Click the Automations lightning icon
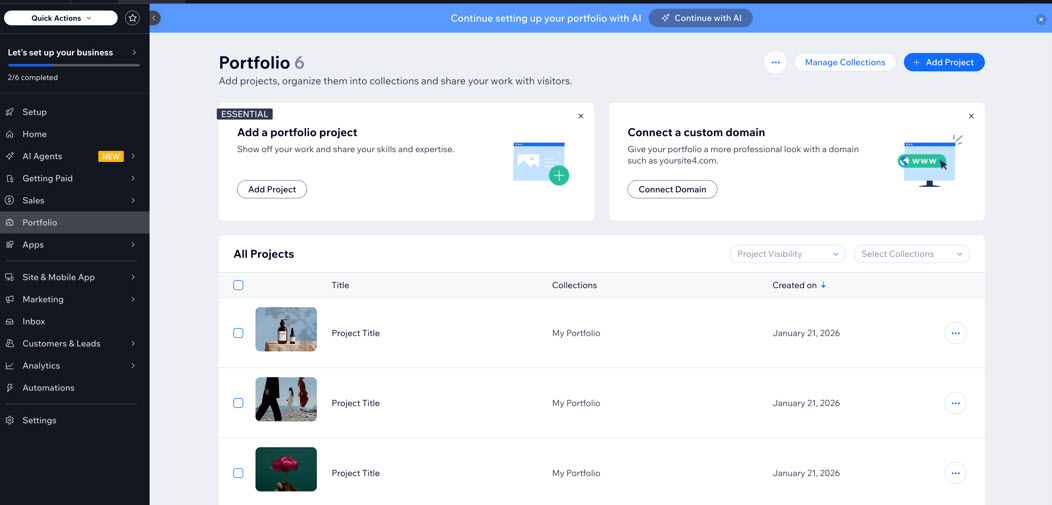The width and height of the screenshot is (1052, 505). coord(9,388)
